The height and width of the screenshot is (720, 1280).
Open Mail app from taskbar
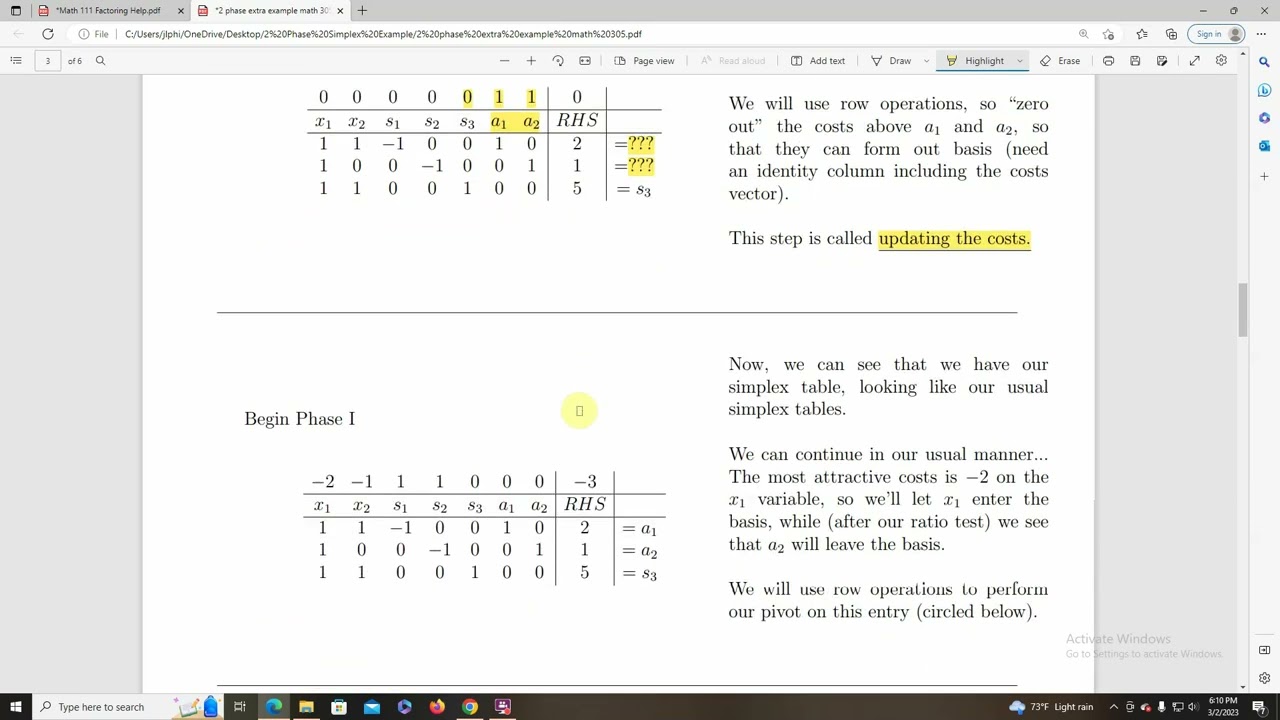tap(372, 707)
